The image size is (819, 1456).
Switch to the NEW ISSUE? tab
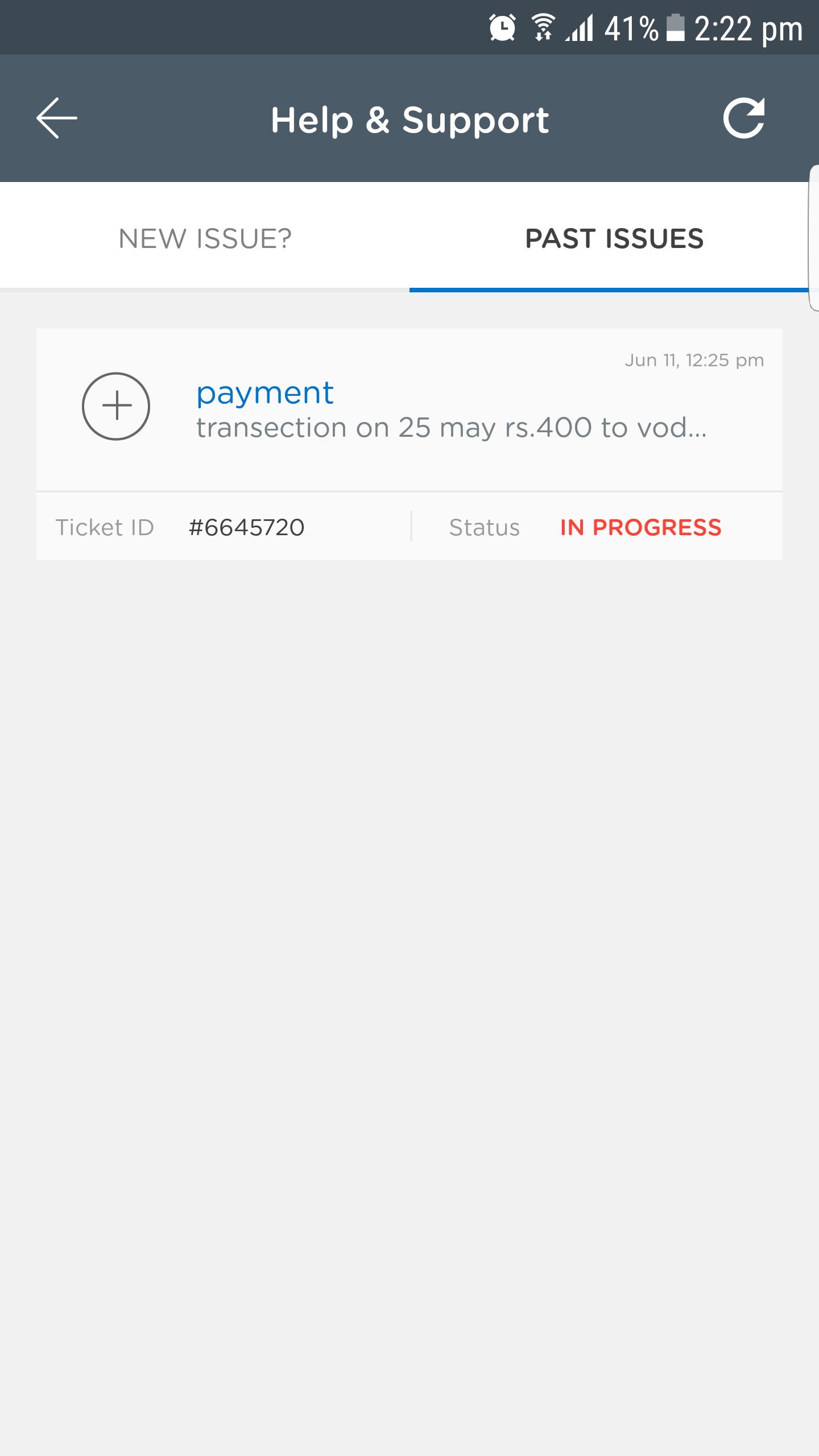point(205,238)
